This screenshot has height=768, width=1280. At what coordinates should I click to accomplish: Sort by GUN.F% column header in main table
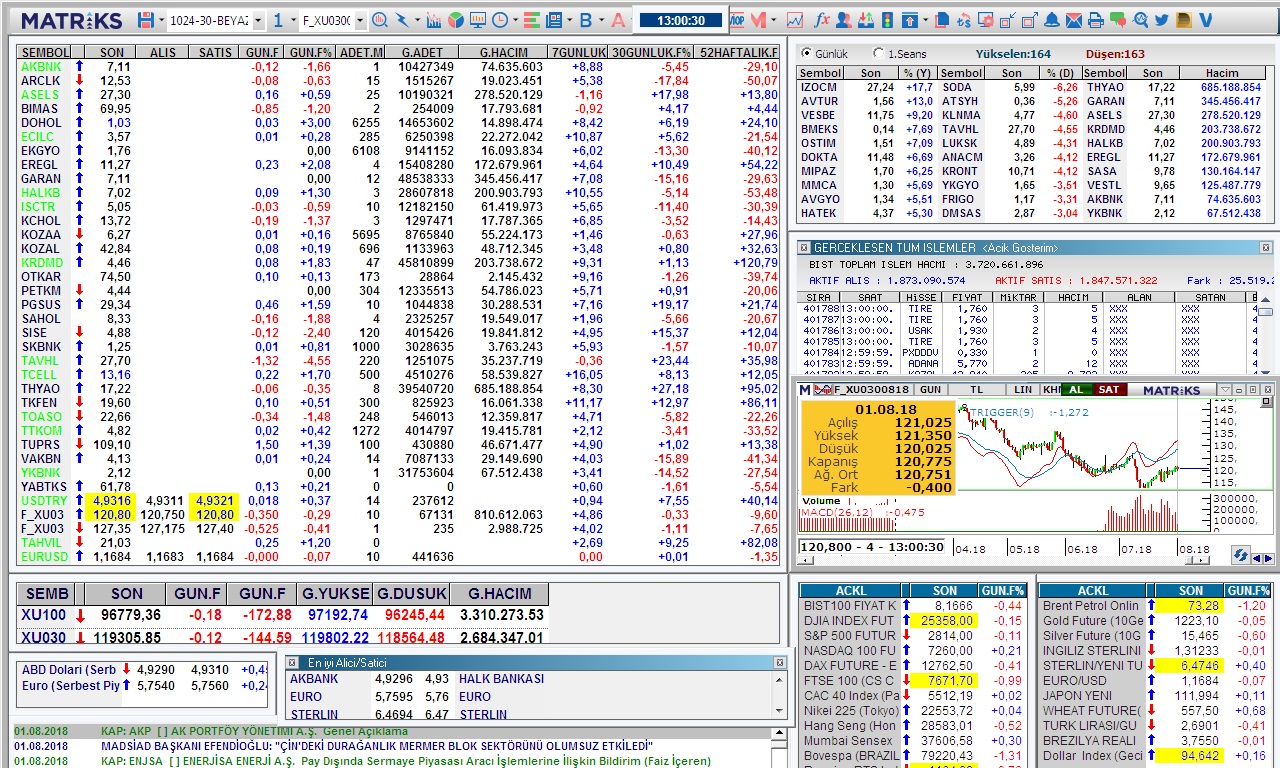[310, 52]
